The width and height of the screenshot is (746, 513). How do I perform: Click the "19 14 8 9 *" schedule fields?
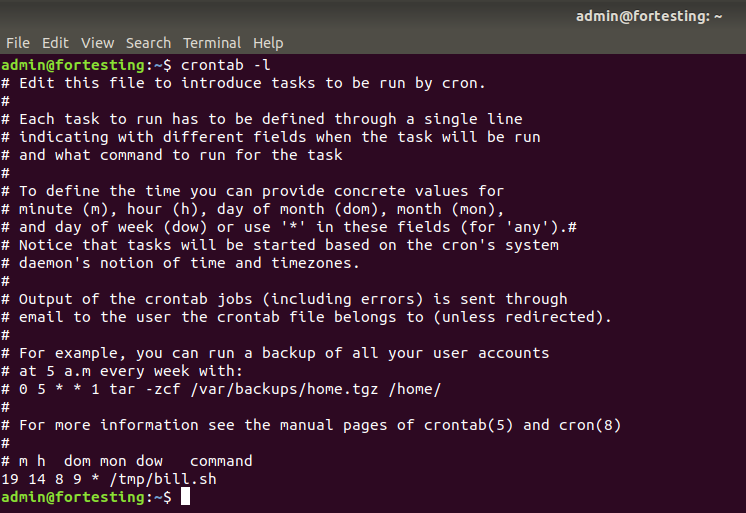[54, 479]
